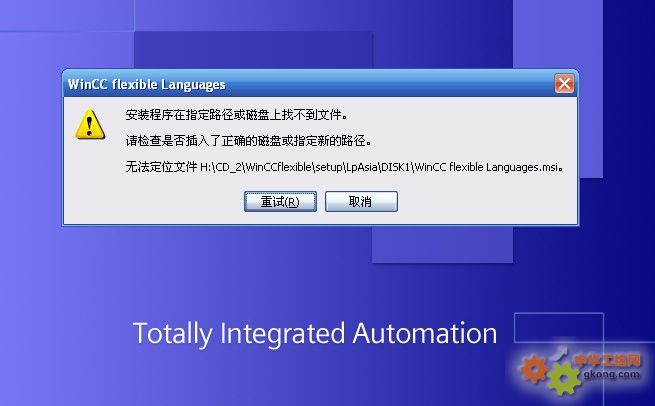The image size is (655, 406).
Task: Click the 取消 cancel button
Action: pyautogui.click(x=361, y=202)
